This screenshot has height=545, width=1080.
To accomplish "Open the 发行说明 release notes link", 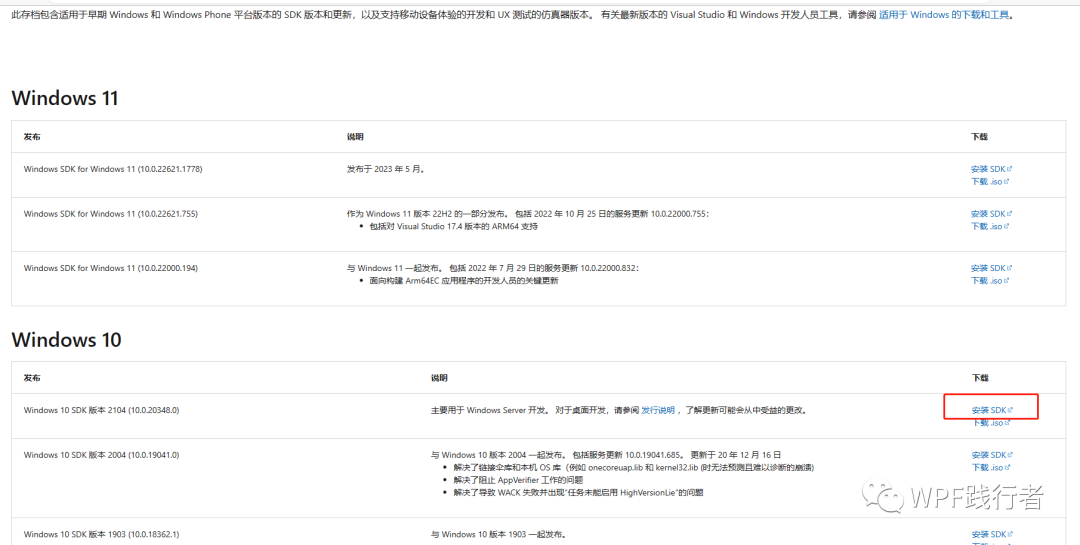I will (x=658, y=410).
